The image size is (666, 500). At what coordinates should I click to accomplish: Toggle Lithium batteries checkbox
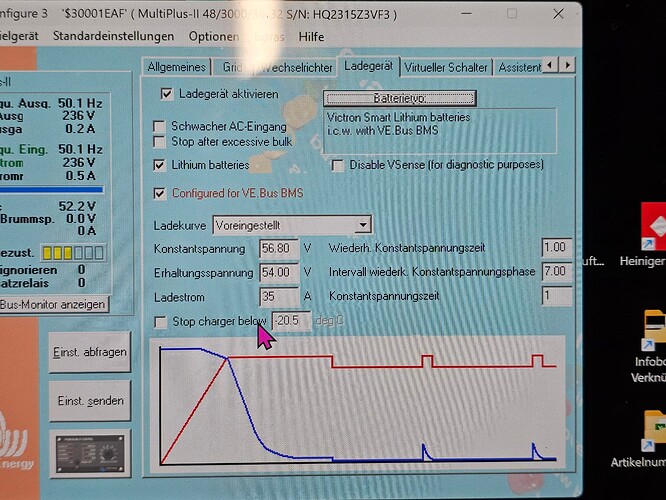pyautogui.click(x=159, y=165)
